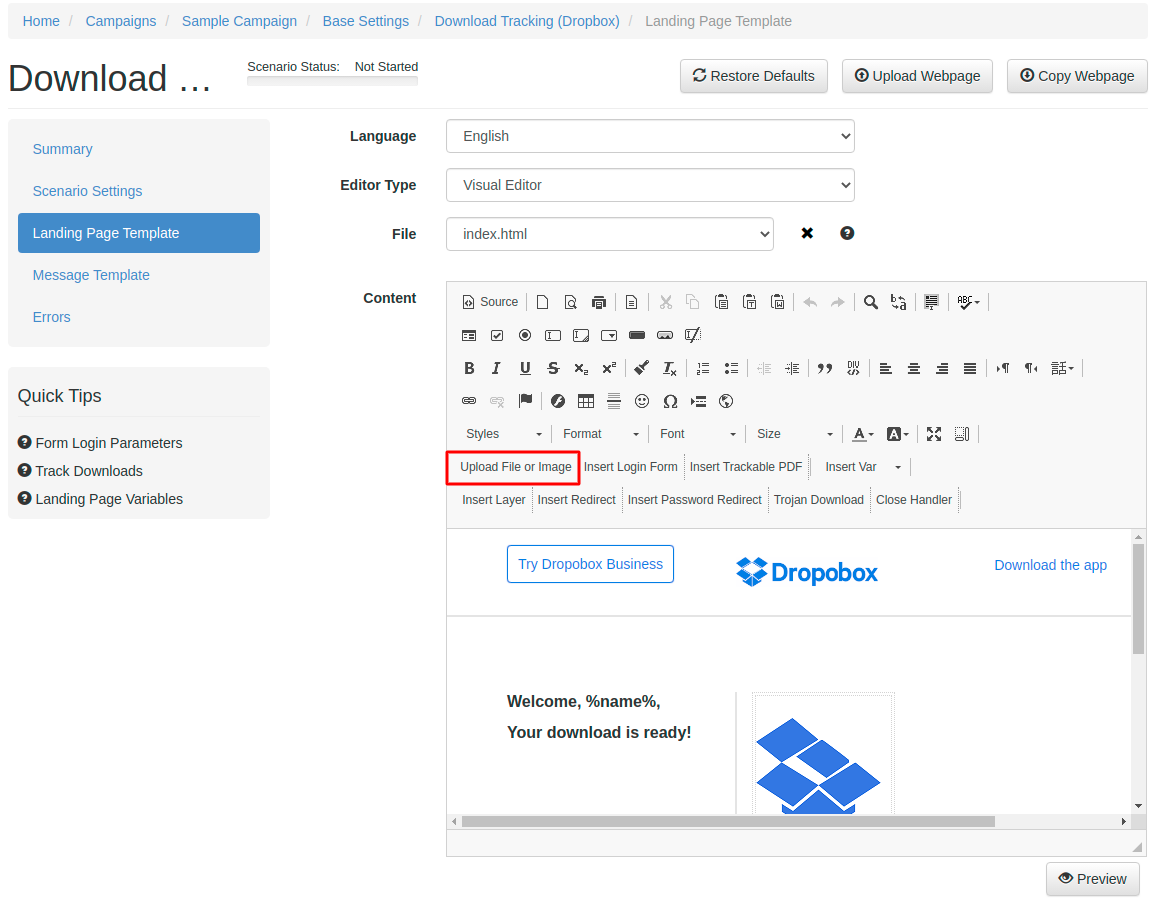Toggle Superscript formatting
Image resolution: width=1161 pixels, height=898 pixels.
click(609, 368)
